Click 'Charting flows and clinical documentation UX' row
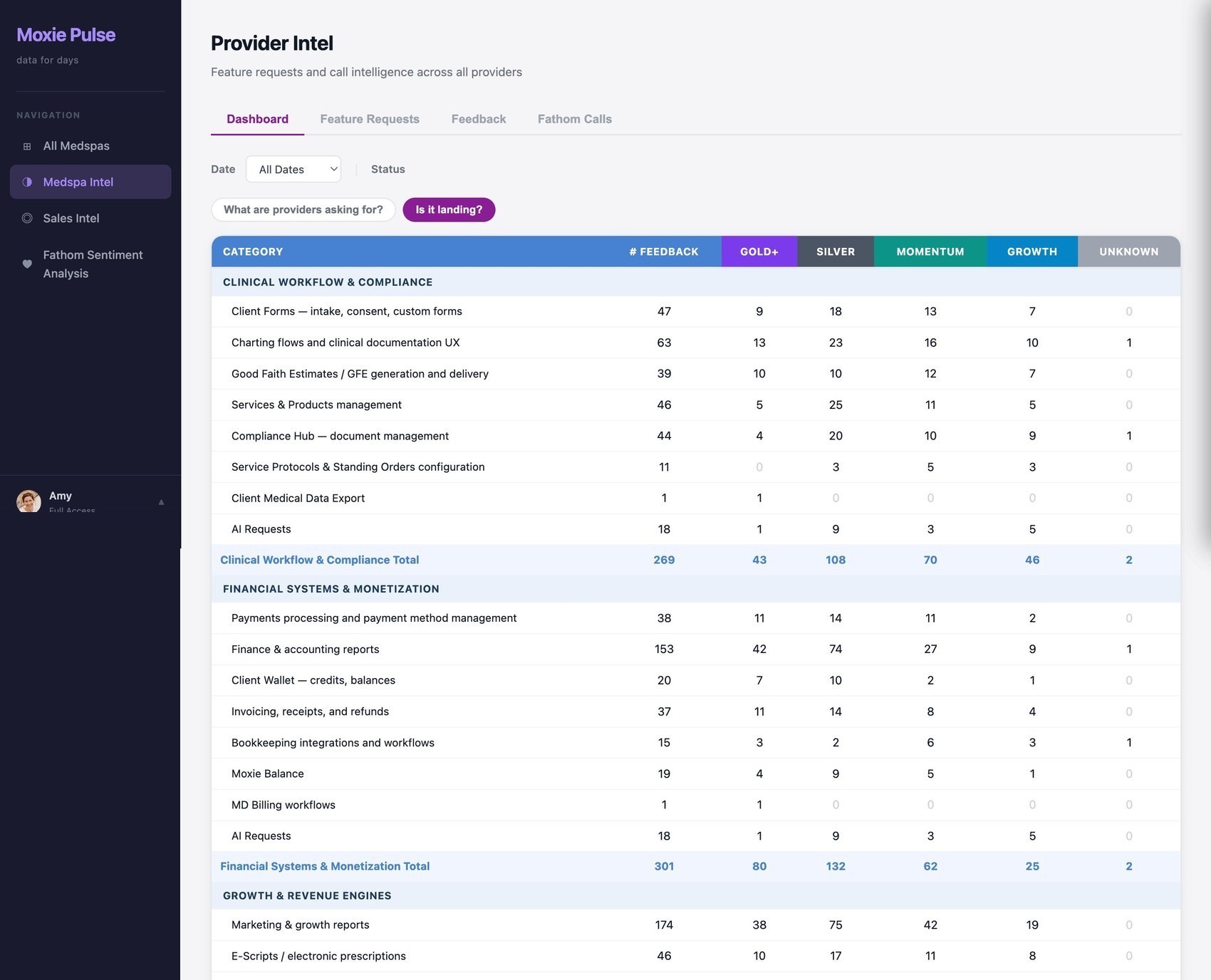Image resolution: width=1211 pixels, height=980 pixels. pos(696,343)
